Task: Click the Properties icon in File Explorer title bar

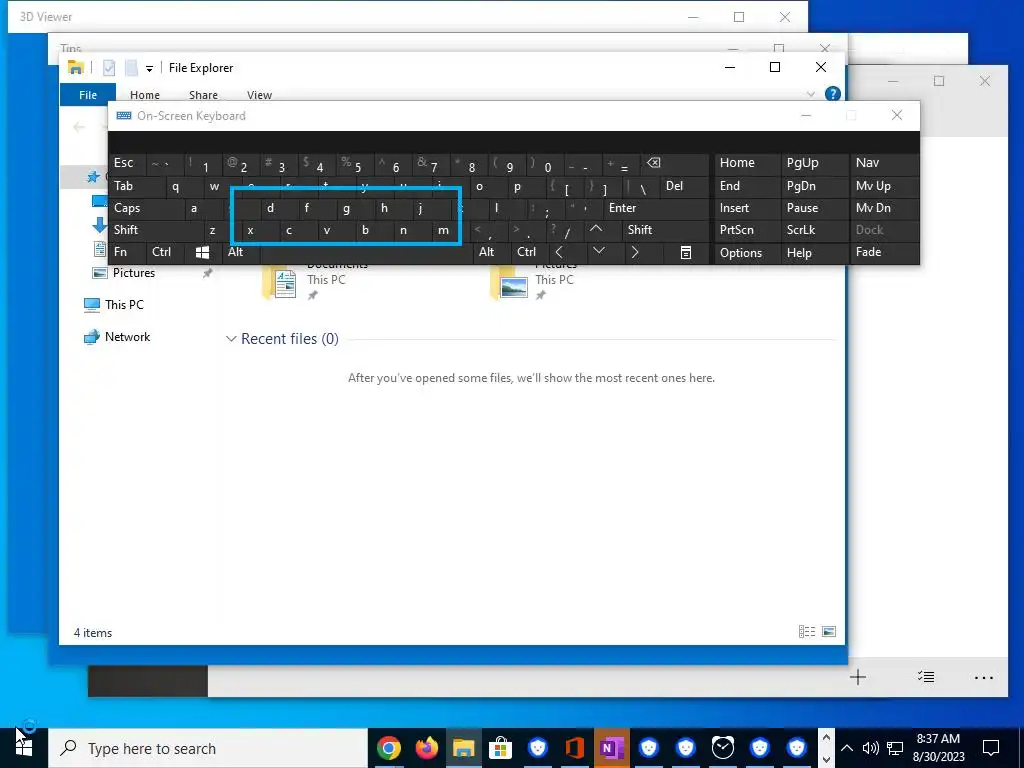Action: (109, 68)
